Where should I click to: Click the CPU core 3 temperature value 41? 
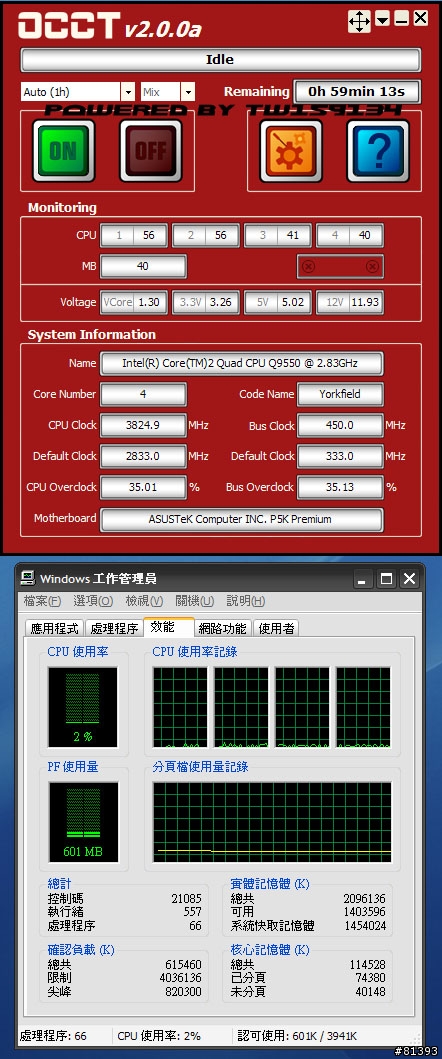[293, 235]
